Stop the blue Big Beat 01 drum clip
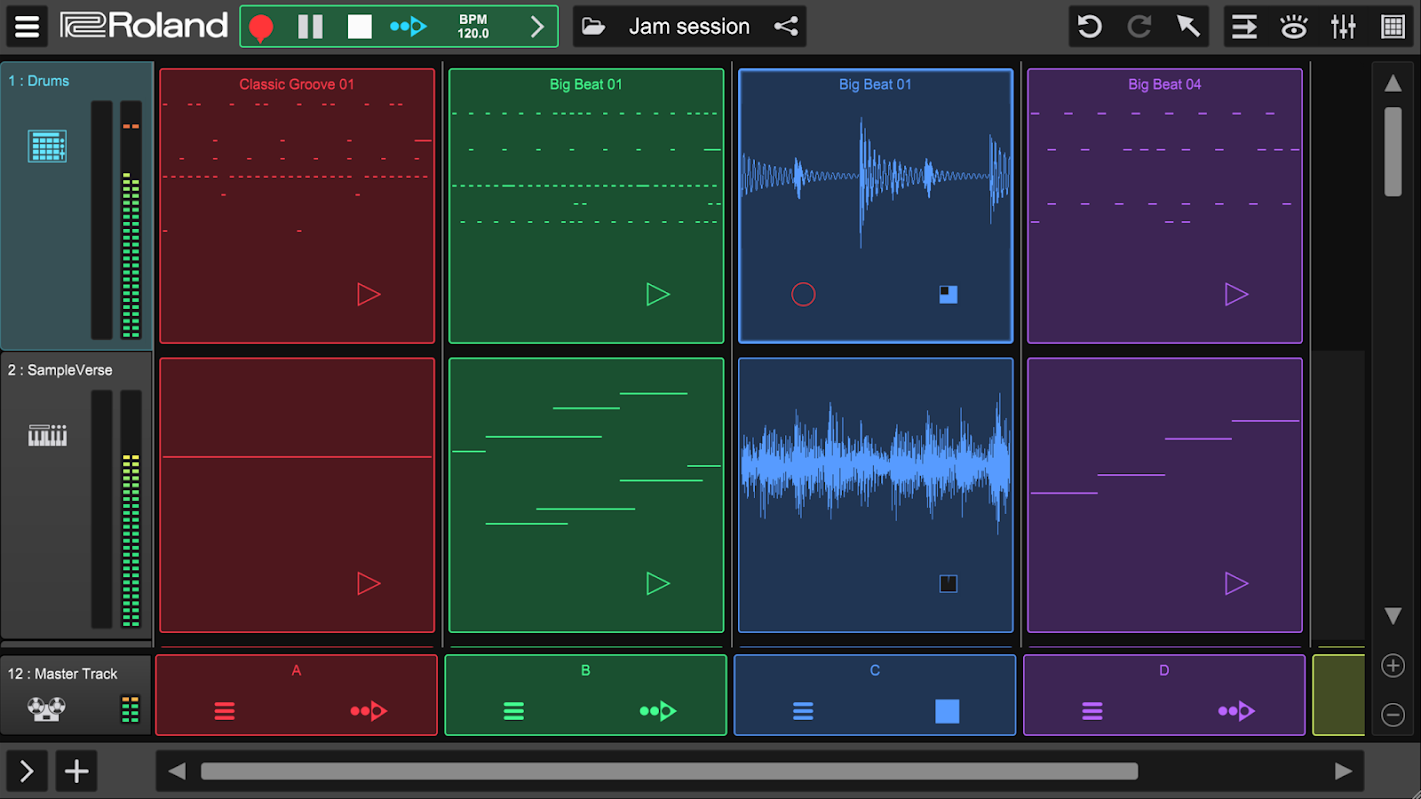Viewport: 1421px width, 799px height. click(x=948, y=294)
